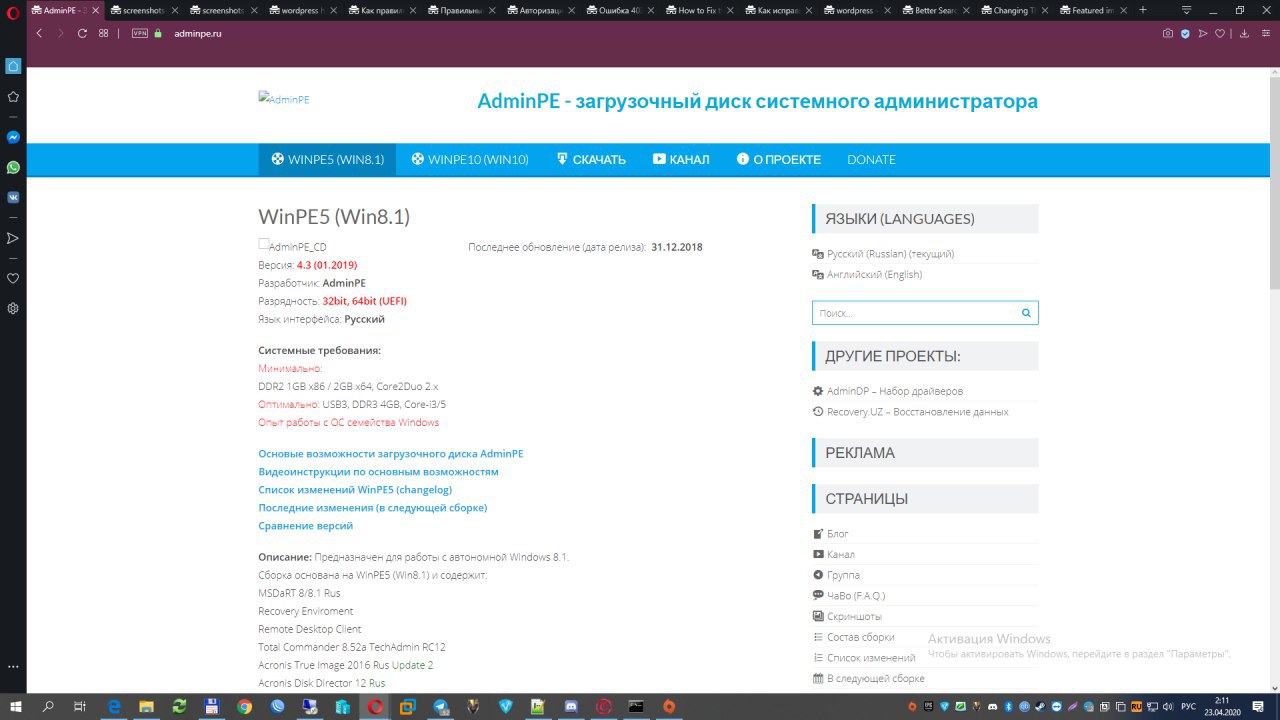Screen dimensions: 1280x720
Task: Open Блог page link
Action: pos(837,534)
